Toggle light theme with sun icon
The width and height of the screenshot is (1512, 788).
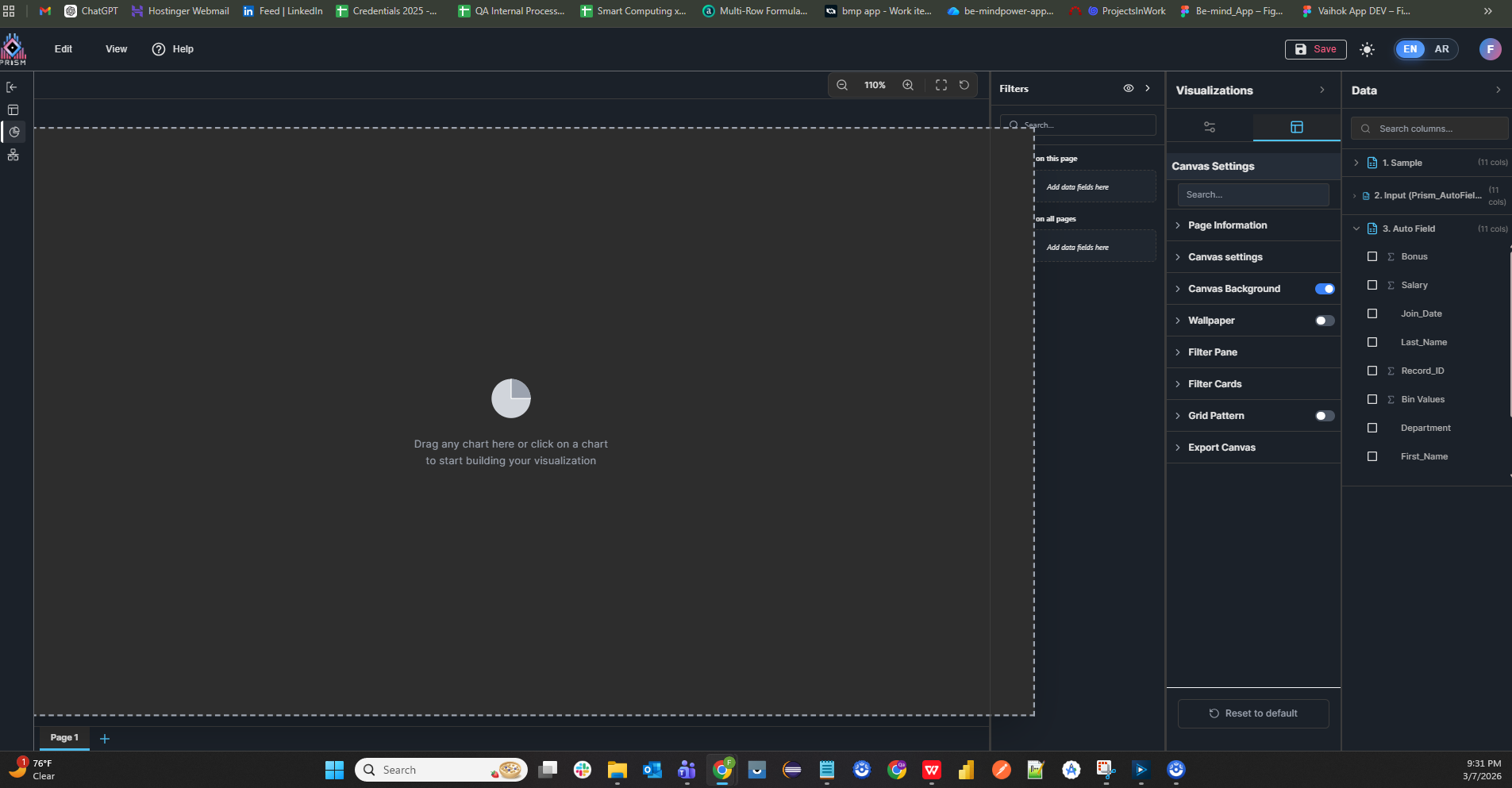[x=1367, y=49]
